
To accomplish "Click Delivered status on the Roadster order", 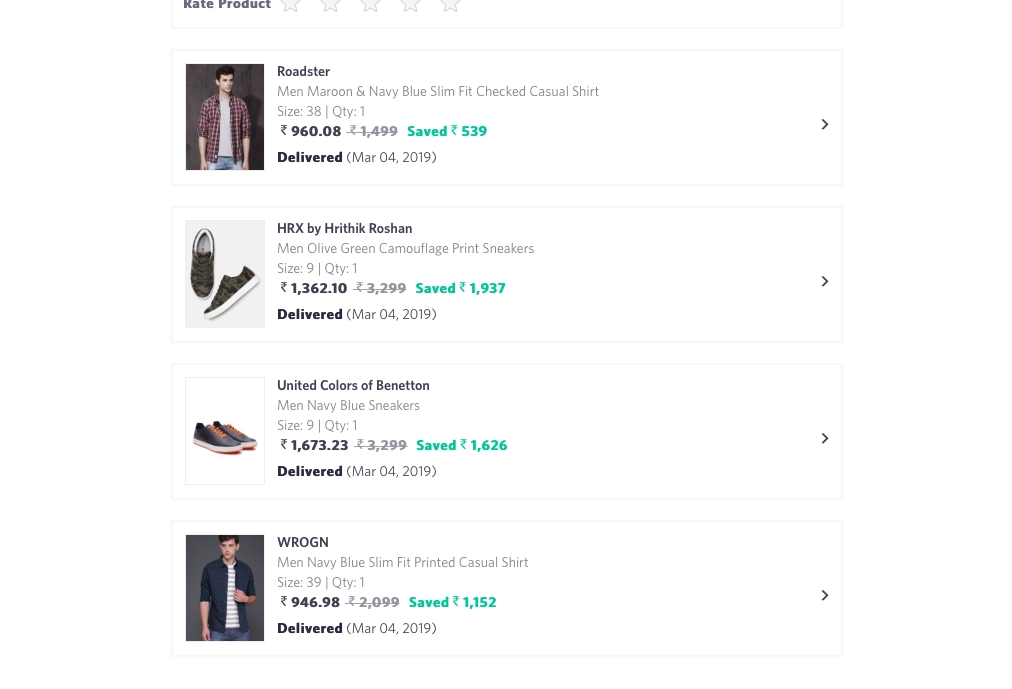I will point(309,156).
